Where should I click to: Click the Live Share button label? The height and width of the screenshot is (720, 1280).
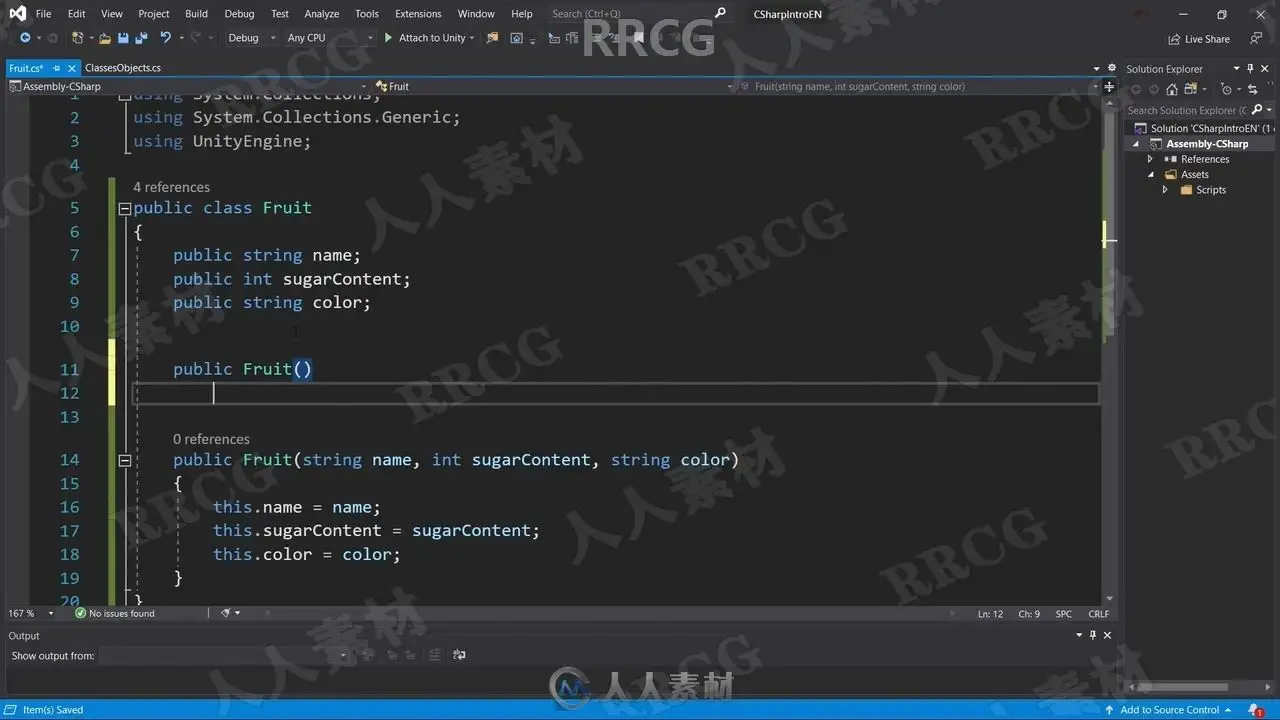1207,39
